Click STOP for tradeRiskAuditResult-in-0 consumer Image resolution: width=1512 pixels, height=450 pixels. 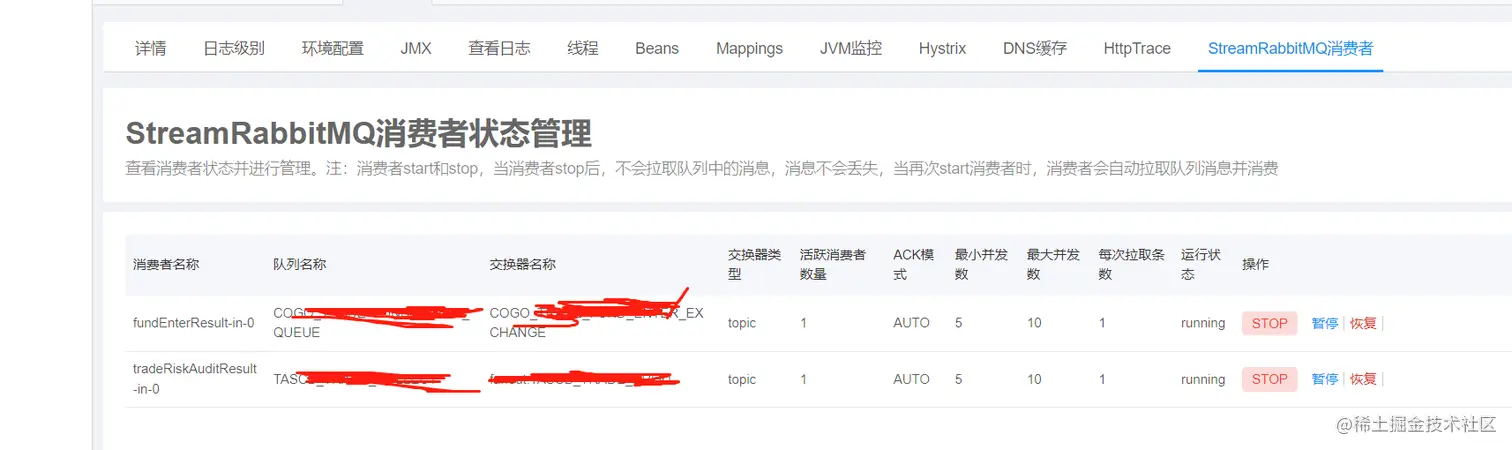(x=1269, y=379)
